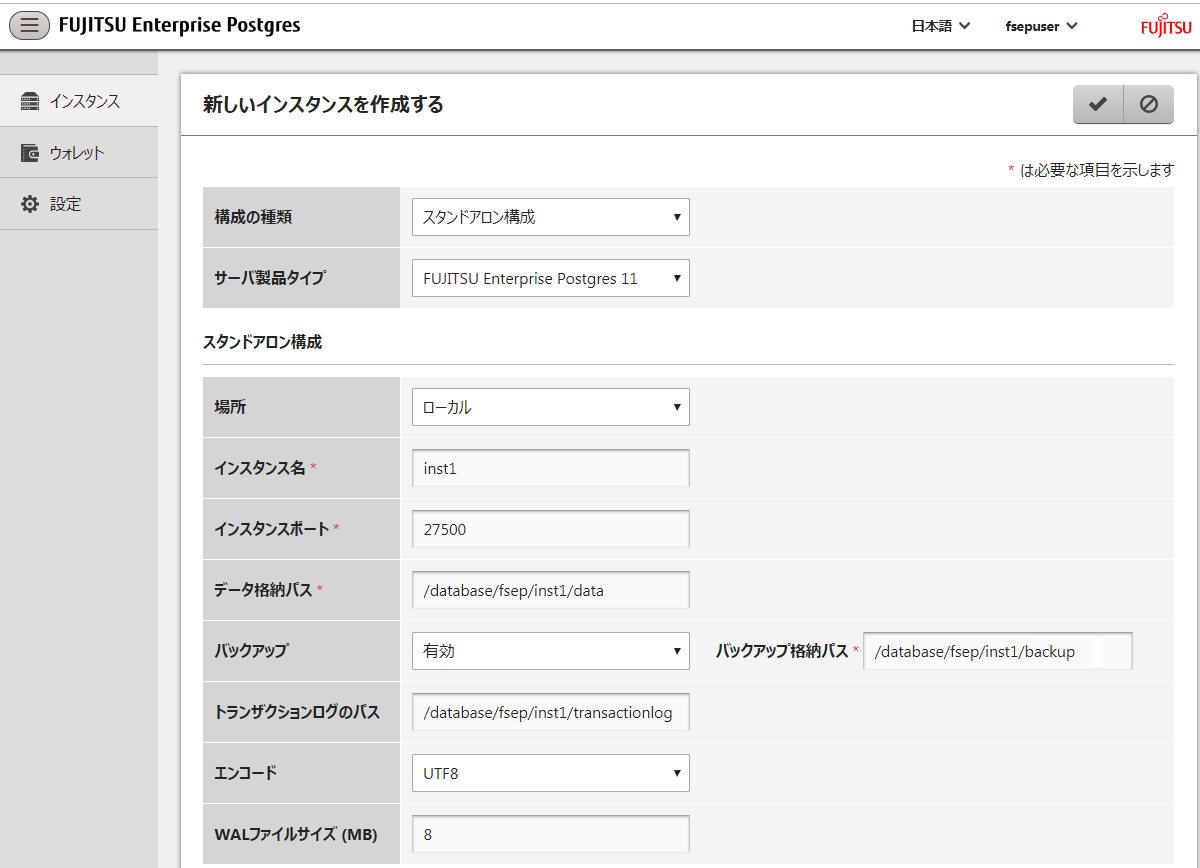Screen dimensions: 1200x868
Task: Click the スタンドアロン構成 section heading
Action: point(262,342)
